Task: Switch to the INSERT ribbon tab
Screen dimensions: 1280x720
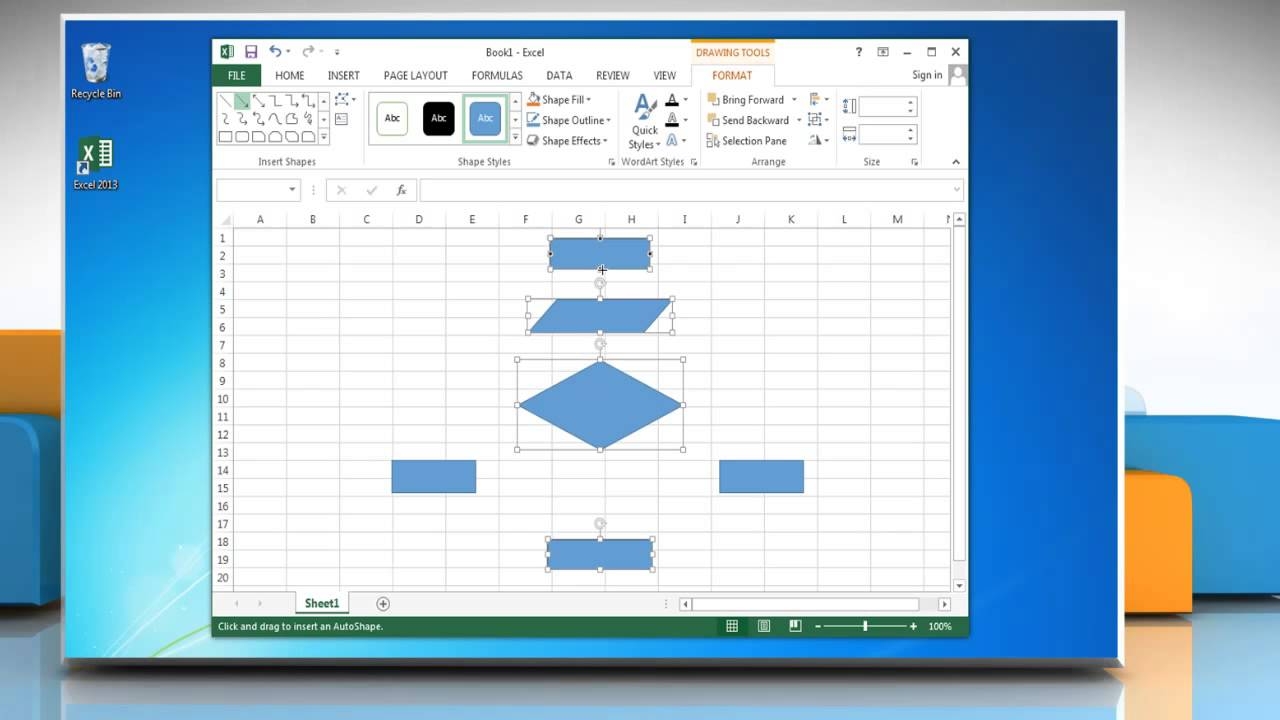Action: click(343, 75)
